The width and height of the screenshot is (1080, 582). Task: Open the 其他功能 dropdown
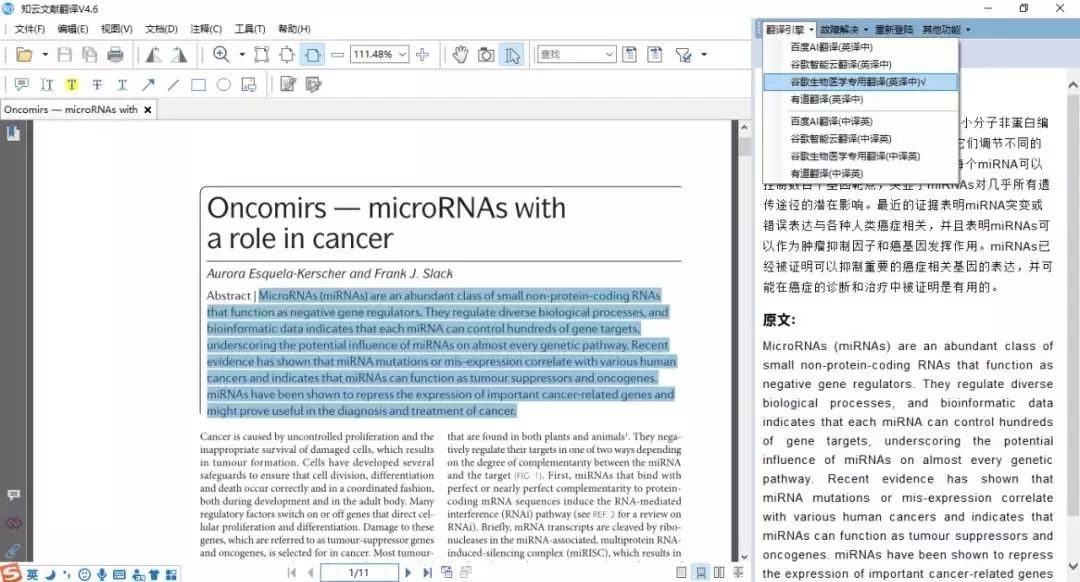pyautogui.click(x=946, y=30)
